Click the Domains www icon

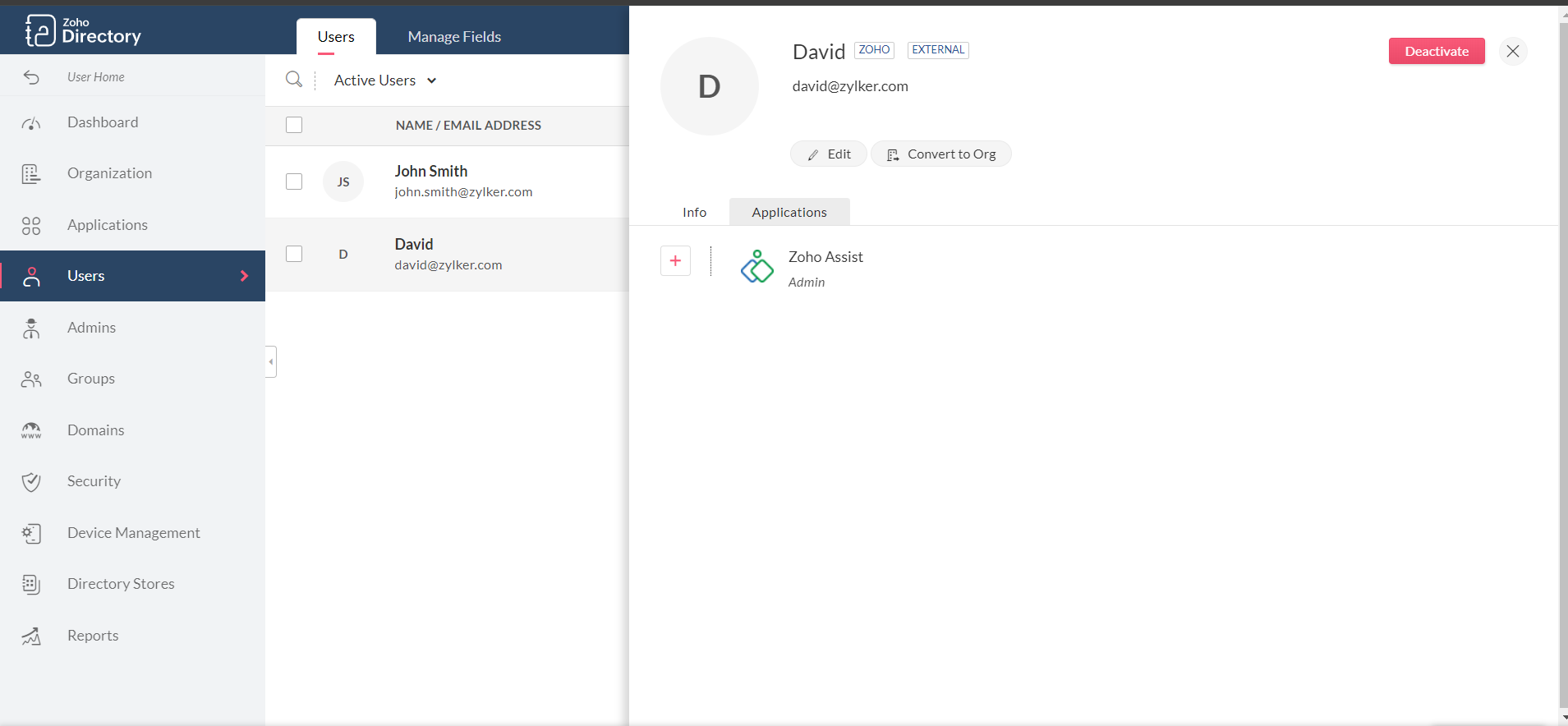(31, 430)
